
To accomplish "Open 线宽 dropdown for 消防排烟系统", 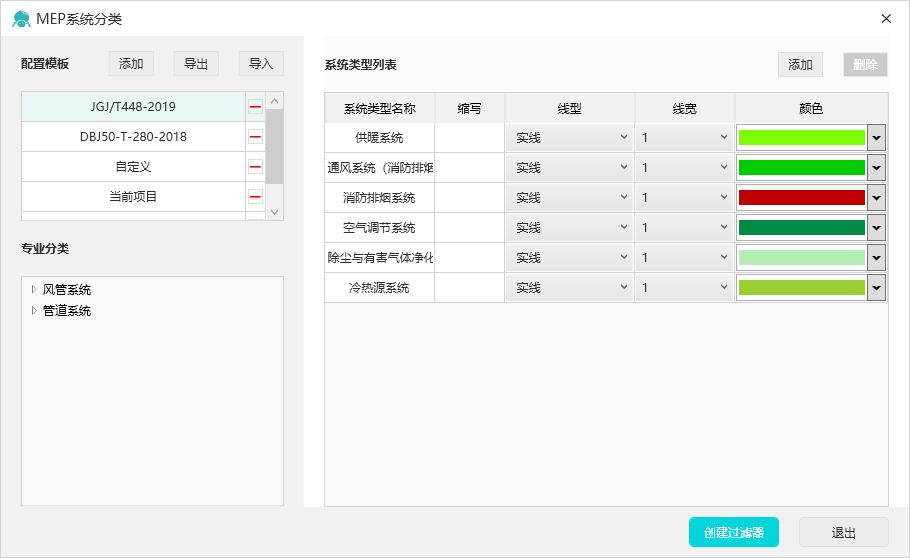I will (x=685, y=197).
